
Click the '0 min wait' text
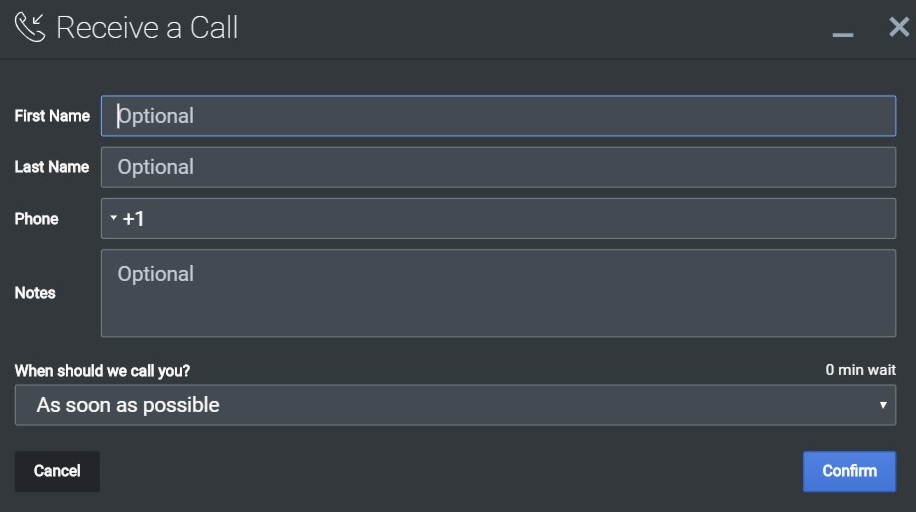click(860, 370)
